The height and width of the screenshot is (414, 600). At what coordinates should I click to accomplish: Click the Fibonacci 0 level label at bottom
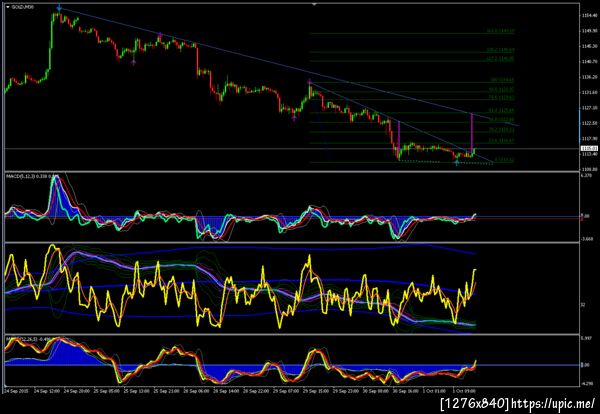click(504, 160)
